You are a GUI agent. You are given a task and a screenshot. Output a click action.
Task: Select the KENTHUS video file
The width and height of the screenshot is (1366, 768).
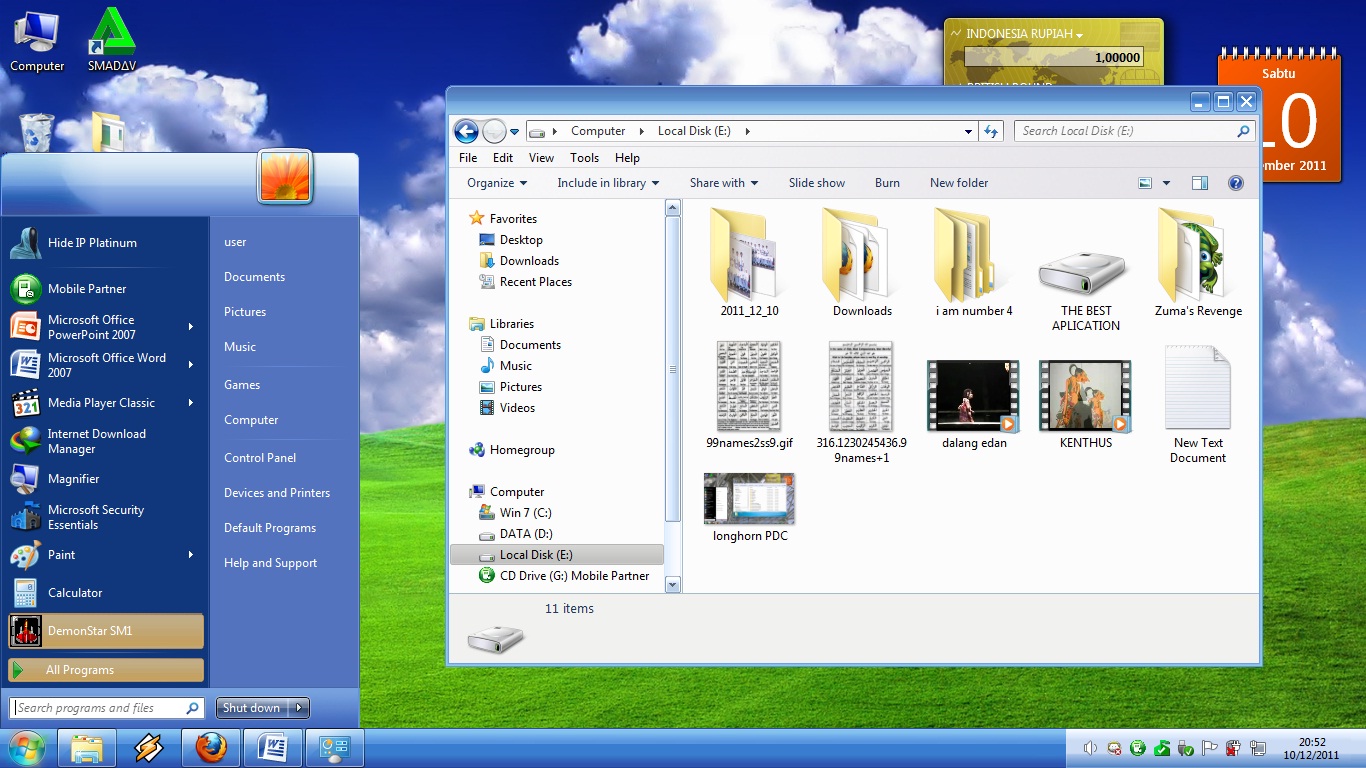click(1085, 396)
